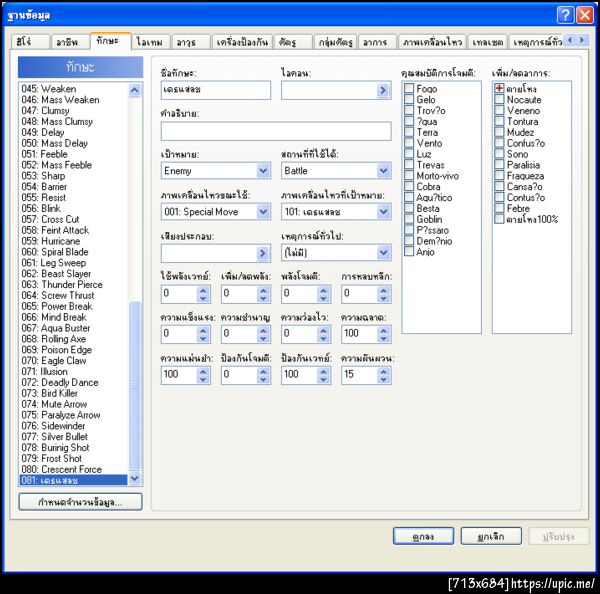
Task: Switch to the ฮีโร่ tab
Action: (30, 42)
